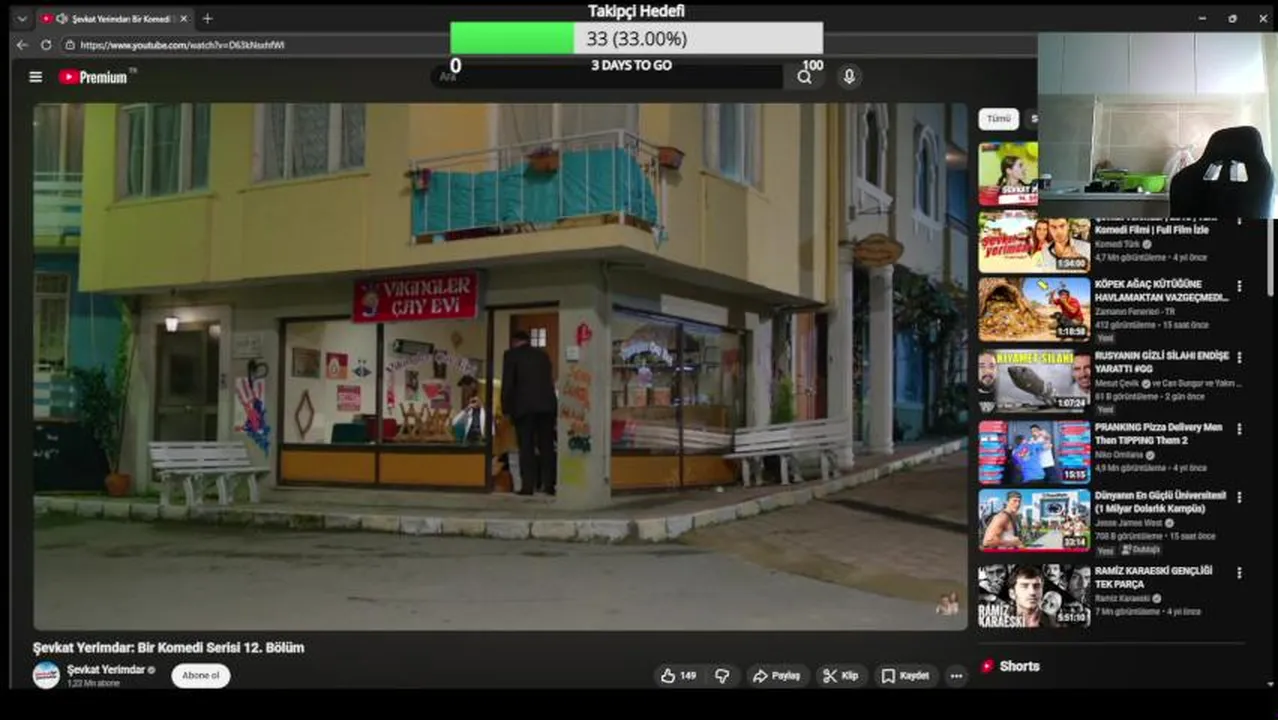Open the RUSYANIN GİZLİ SİLAHI video thumbnail
The height and width of the screenshot is (720, 1278).
[x=1034, y=381]
